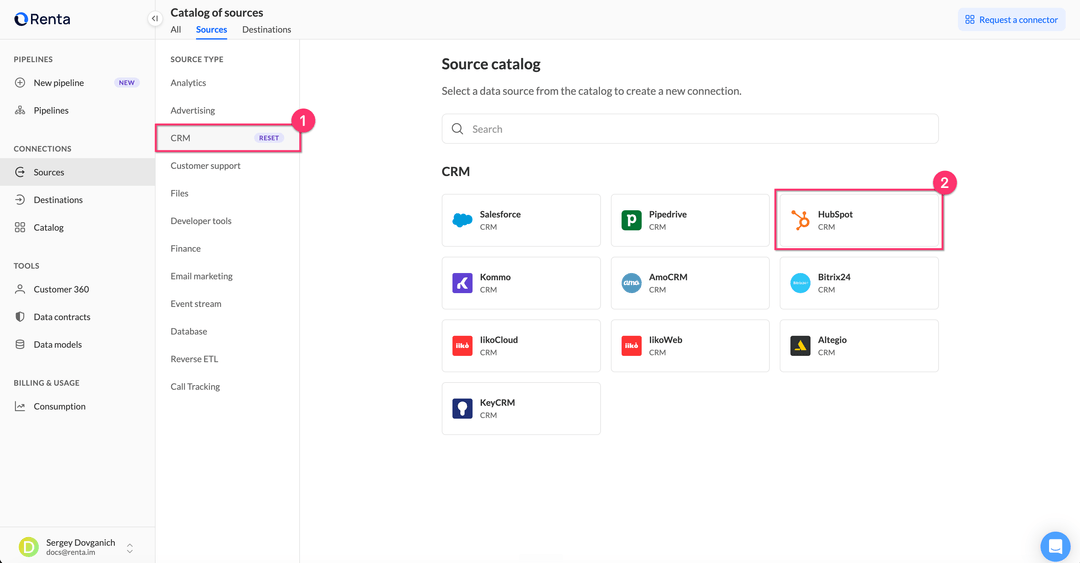Click the Pipelines icon in sidebar
The image size is (1080, 563).
coord(20,110)
